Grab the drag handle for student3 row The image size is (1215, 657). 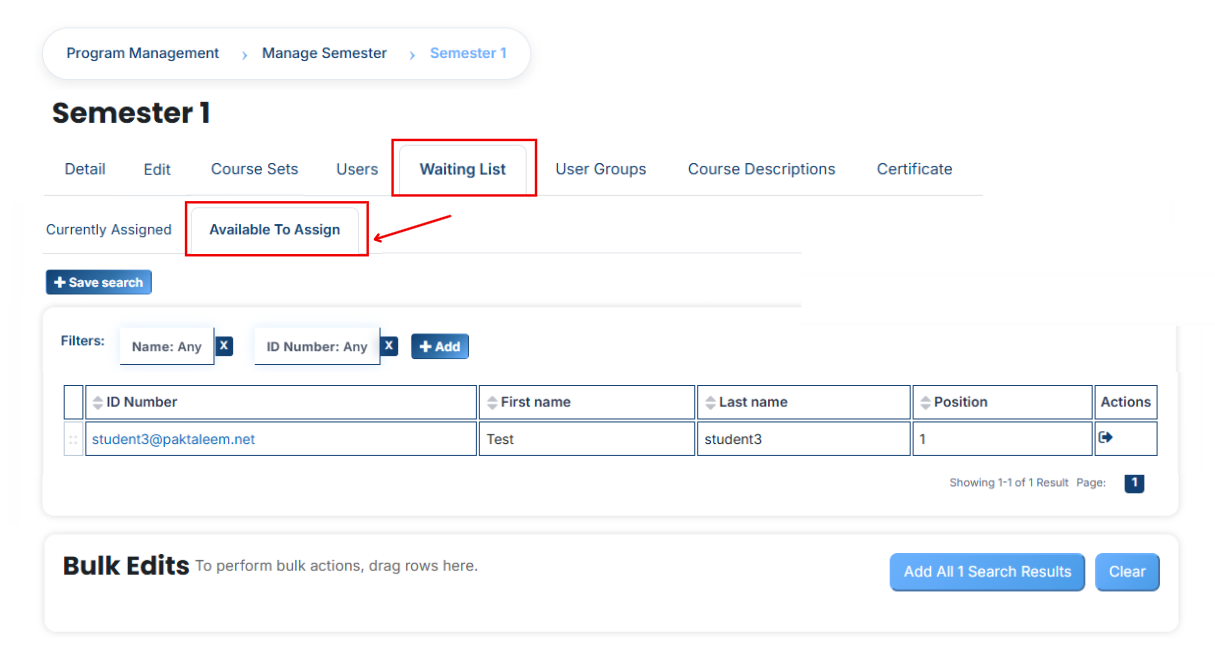[73, 439]
